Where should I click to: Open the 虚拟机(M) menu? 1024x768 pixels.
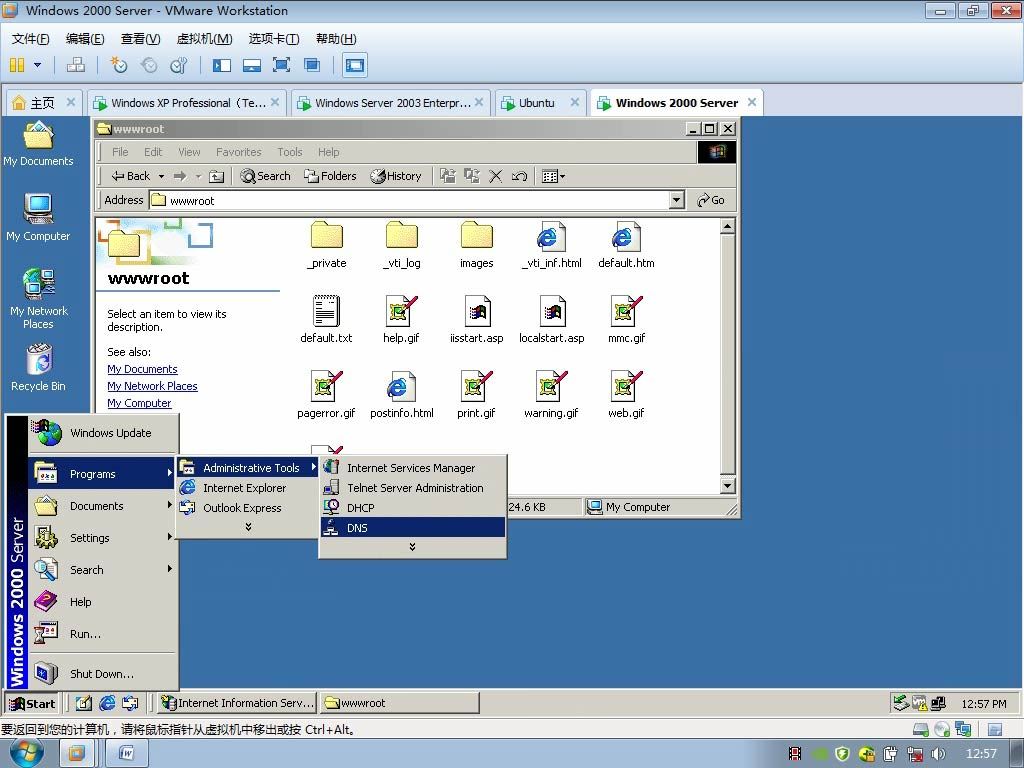204,39
